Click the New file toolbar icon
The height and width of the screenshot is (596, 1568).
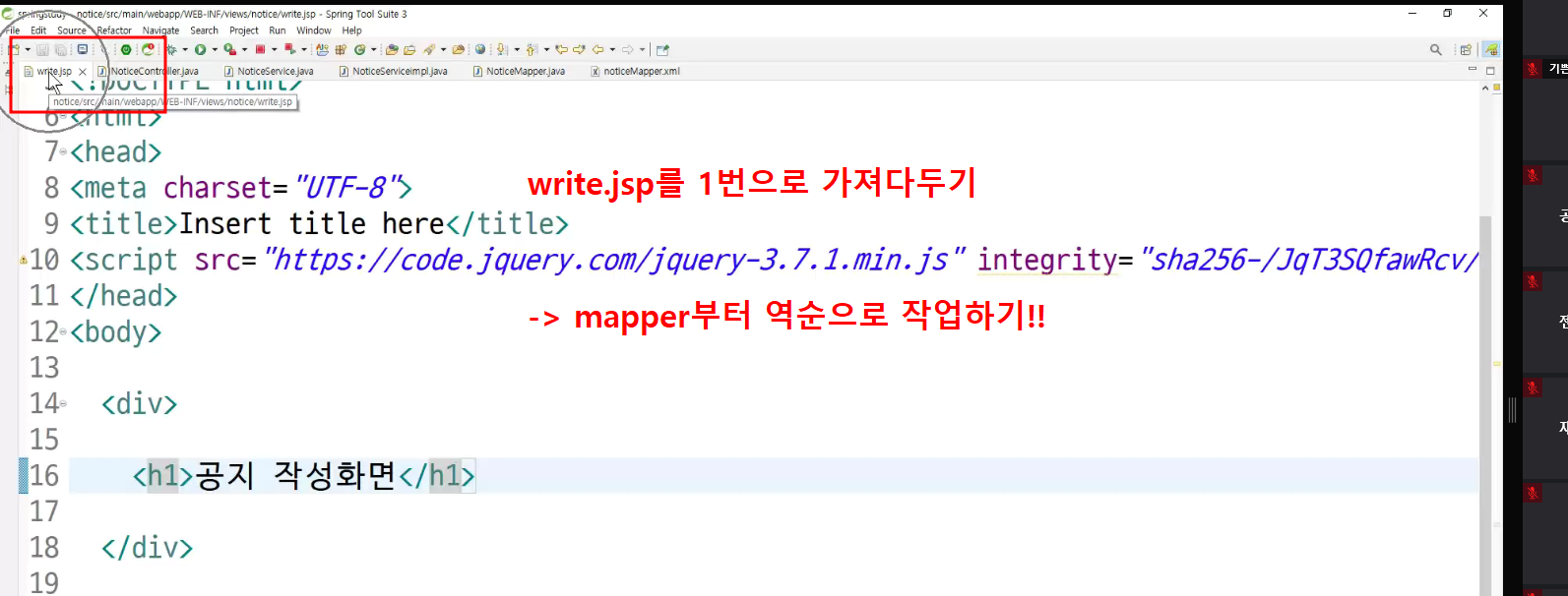(15, 49)
